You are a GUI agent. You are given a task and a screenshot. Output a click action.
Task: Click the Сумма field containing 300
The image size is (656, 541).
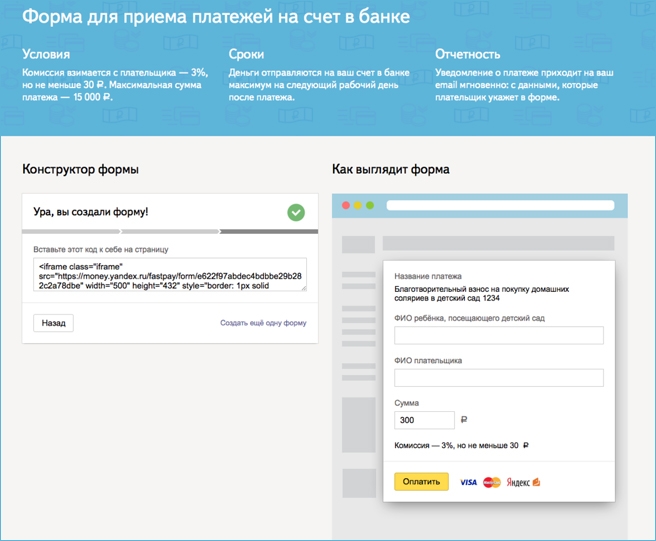[424, 420]
